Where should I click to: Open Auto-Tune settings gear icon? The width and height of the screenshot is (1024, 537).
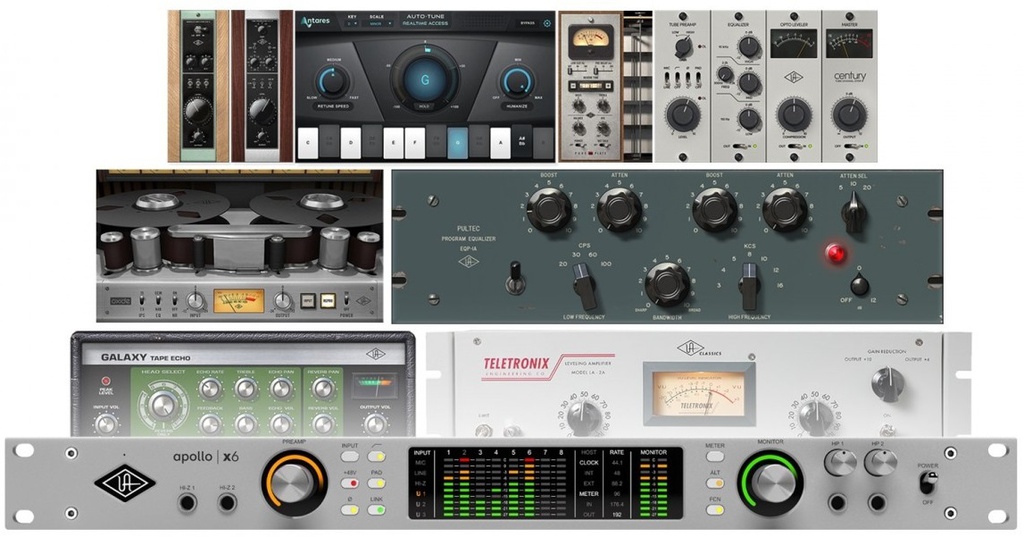coord(547,23)
